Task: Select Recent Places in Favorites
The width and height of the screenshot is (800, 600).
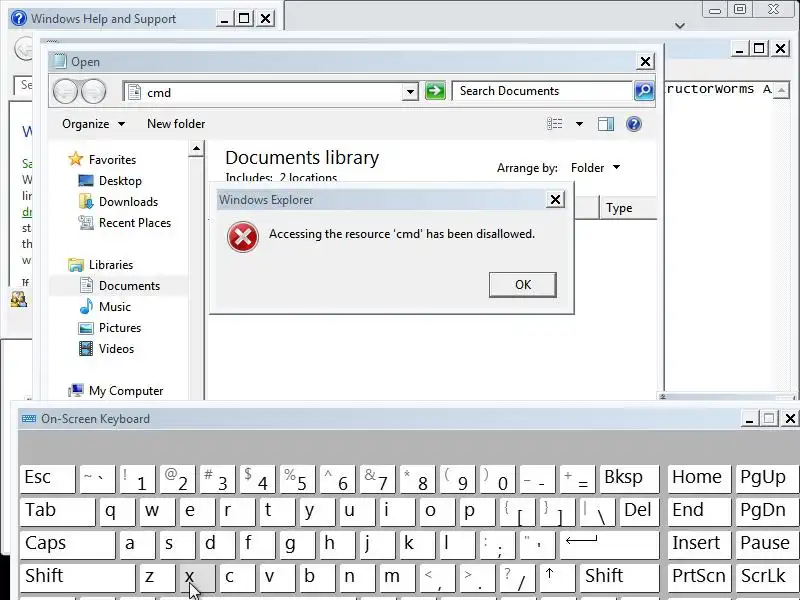Action: point(124,222)
